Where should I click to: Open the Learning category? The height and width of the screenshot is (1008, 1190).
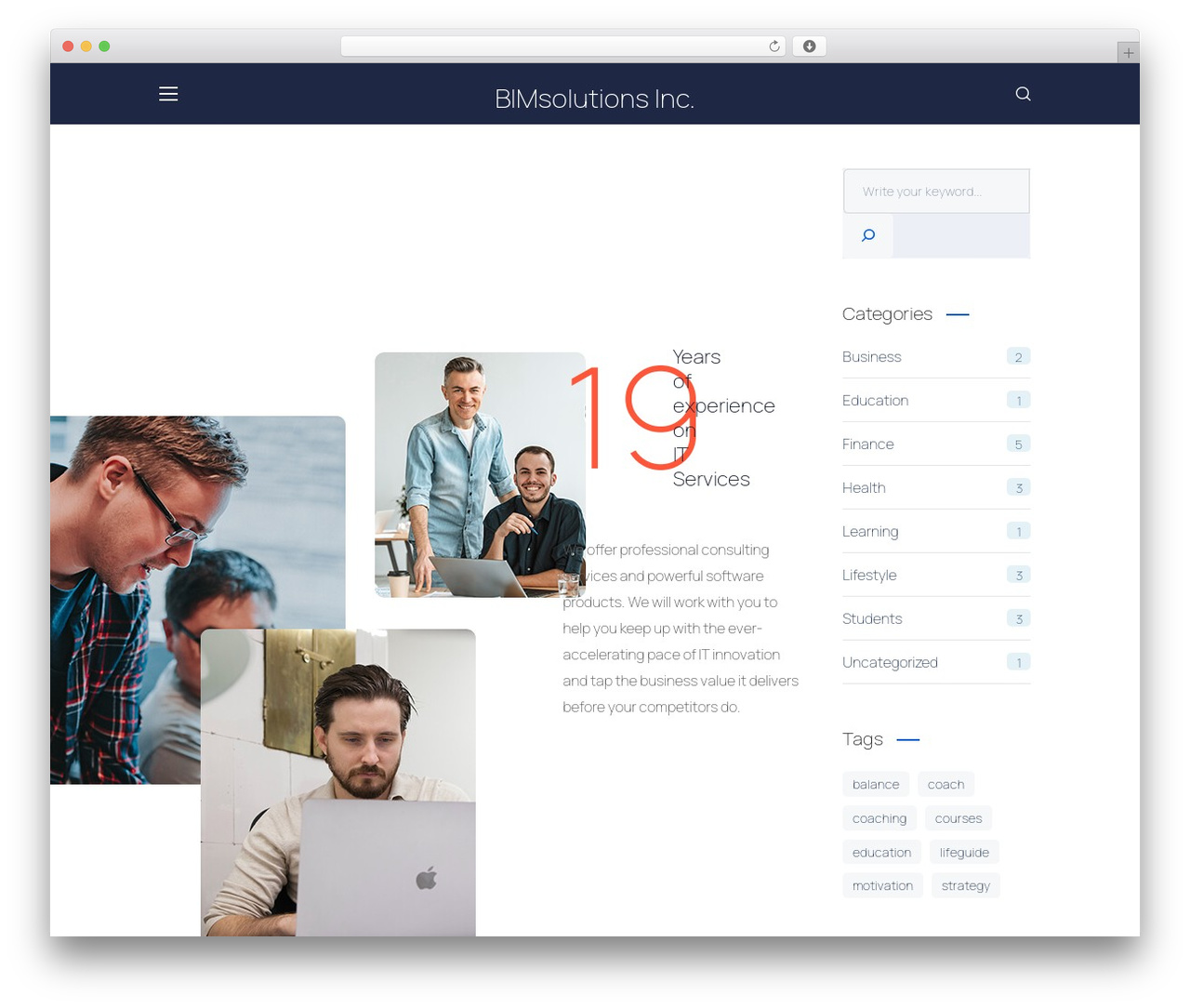click(x=870, y=532)
